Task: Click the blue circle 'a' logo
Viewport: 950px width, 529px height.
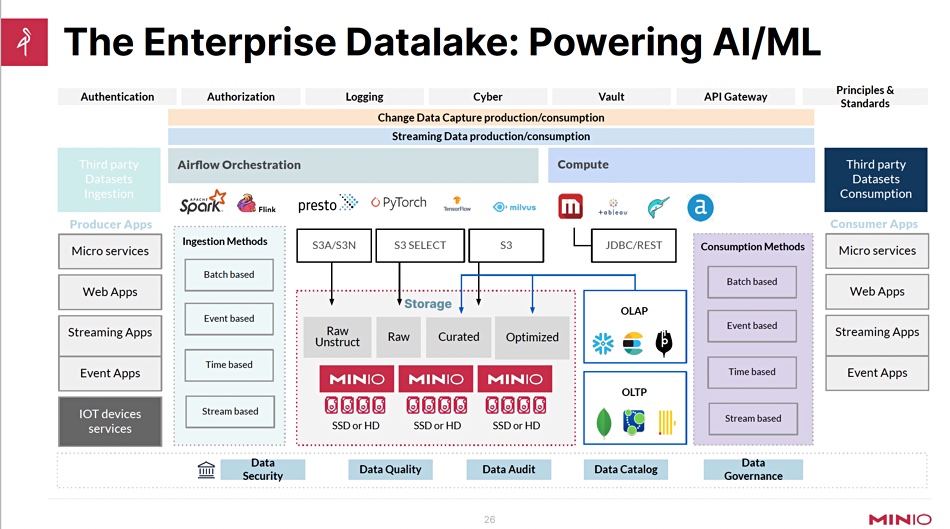Action: tap(700, 207)
